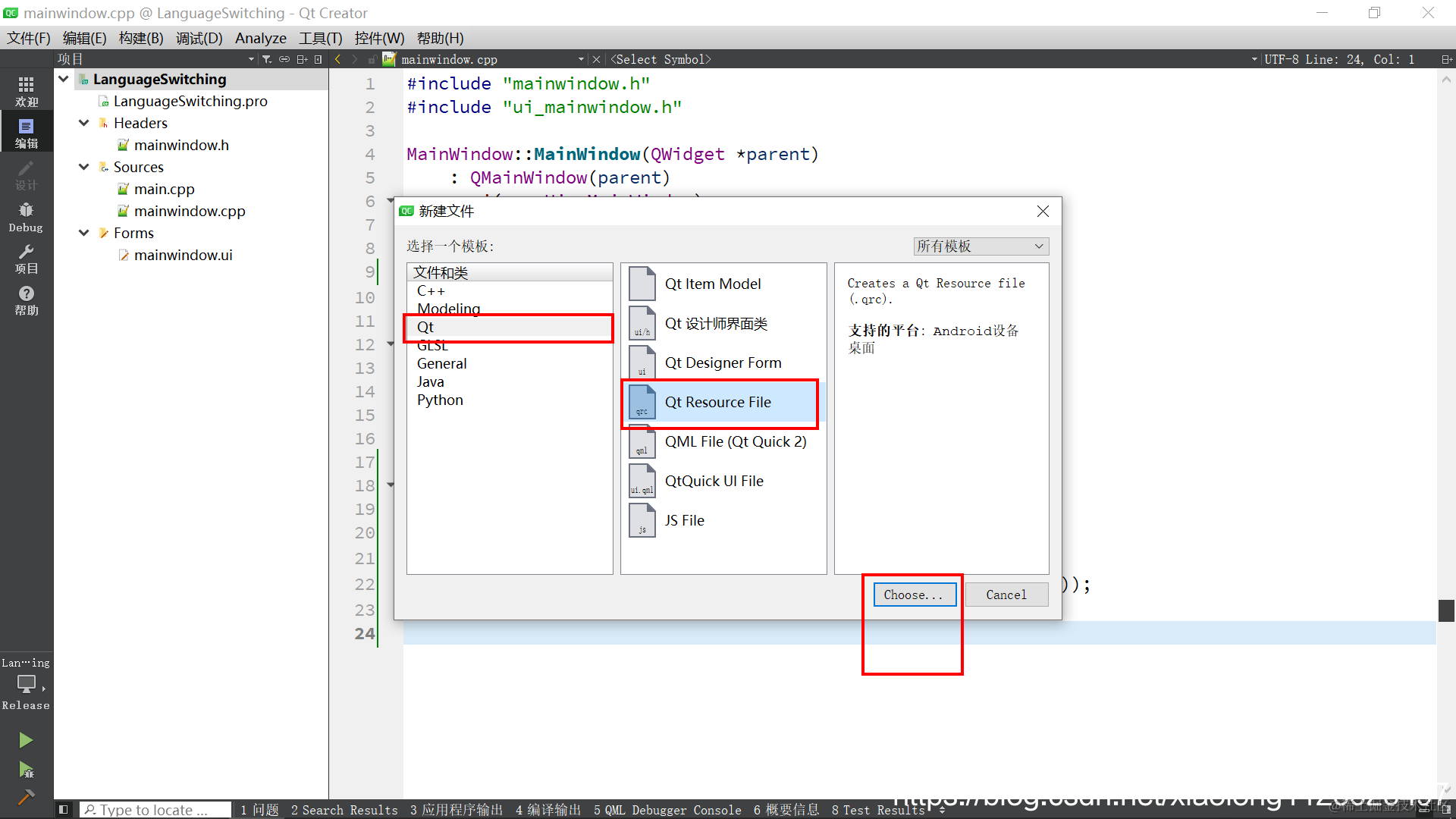The height and width of the screenshot is (819, 1456).
Task: Open 5 QML Debugger Console pane
Action: tap(667, 810)
